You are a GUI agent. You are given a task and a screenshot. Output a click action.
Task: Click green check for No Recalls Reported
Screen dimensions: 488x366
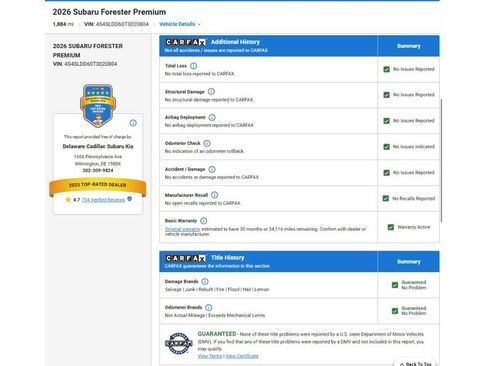(386, 198)
